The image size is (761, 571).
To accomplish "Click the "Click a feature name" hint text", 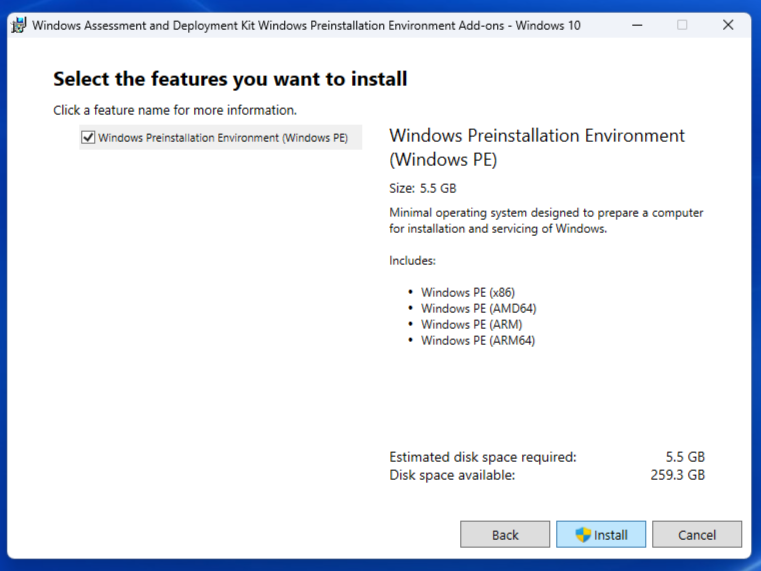I will click(175, 110).
